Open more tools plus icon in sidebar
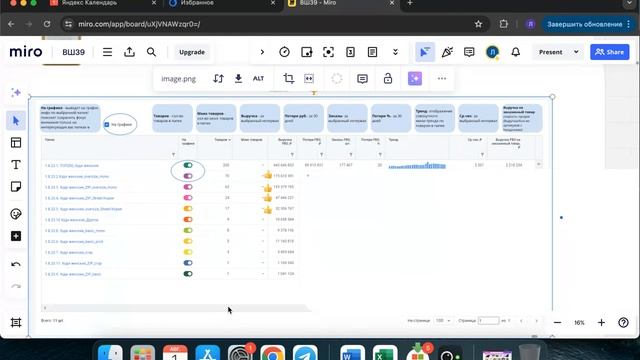Screen dimensions: 640x360 (16, 236)
